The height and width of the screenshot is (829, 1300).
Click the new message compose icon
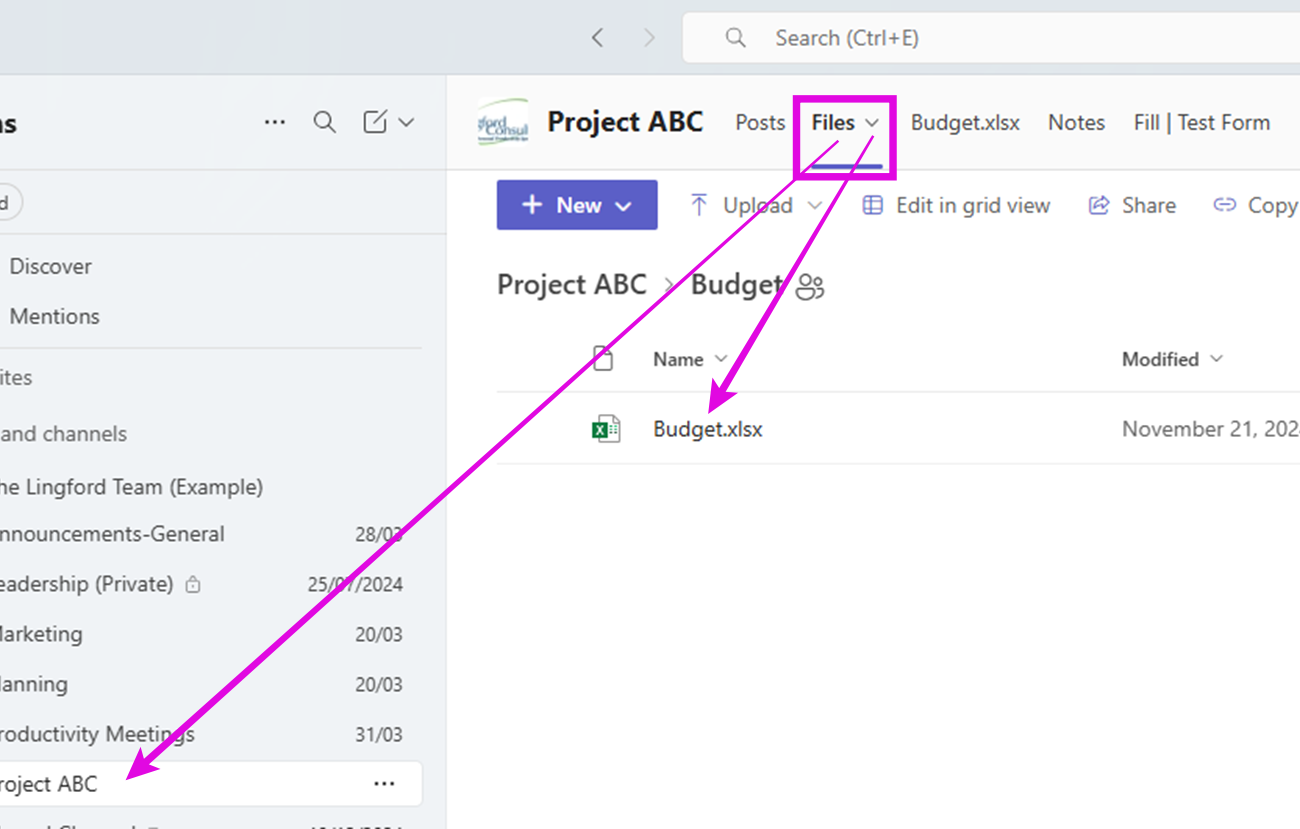pos(375,122)
